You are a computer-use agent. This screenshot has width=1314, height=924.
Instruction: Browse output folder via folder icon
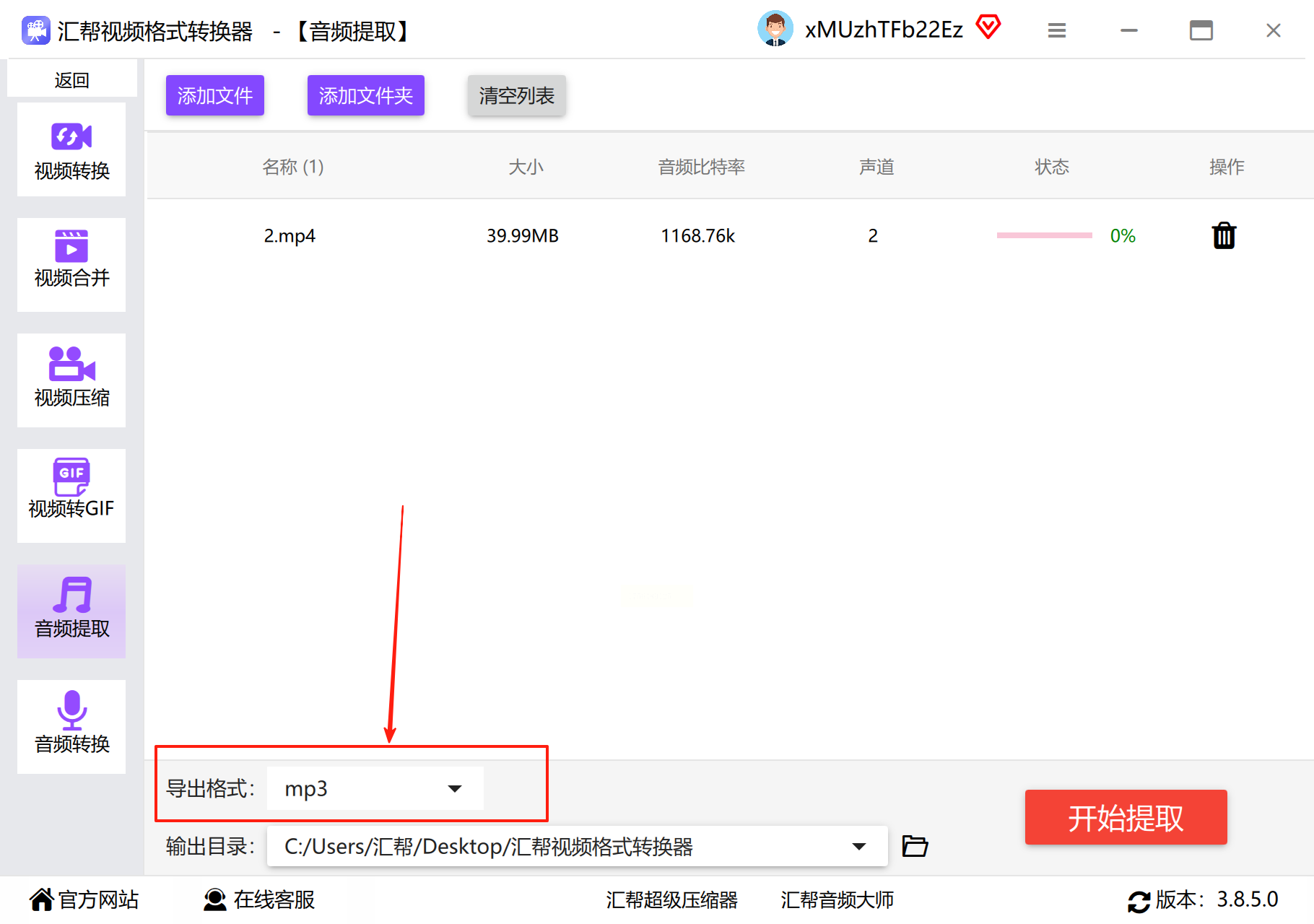coord(915,845)
